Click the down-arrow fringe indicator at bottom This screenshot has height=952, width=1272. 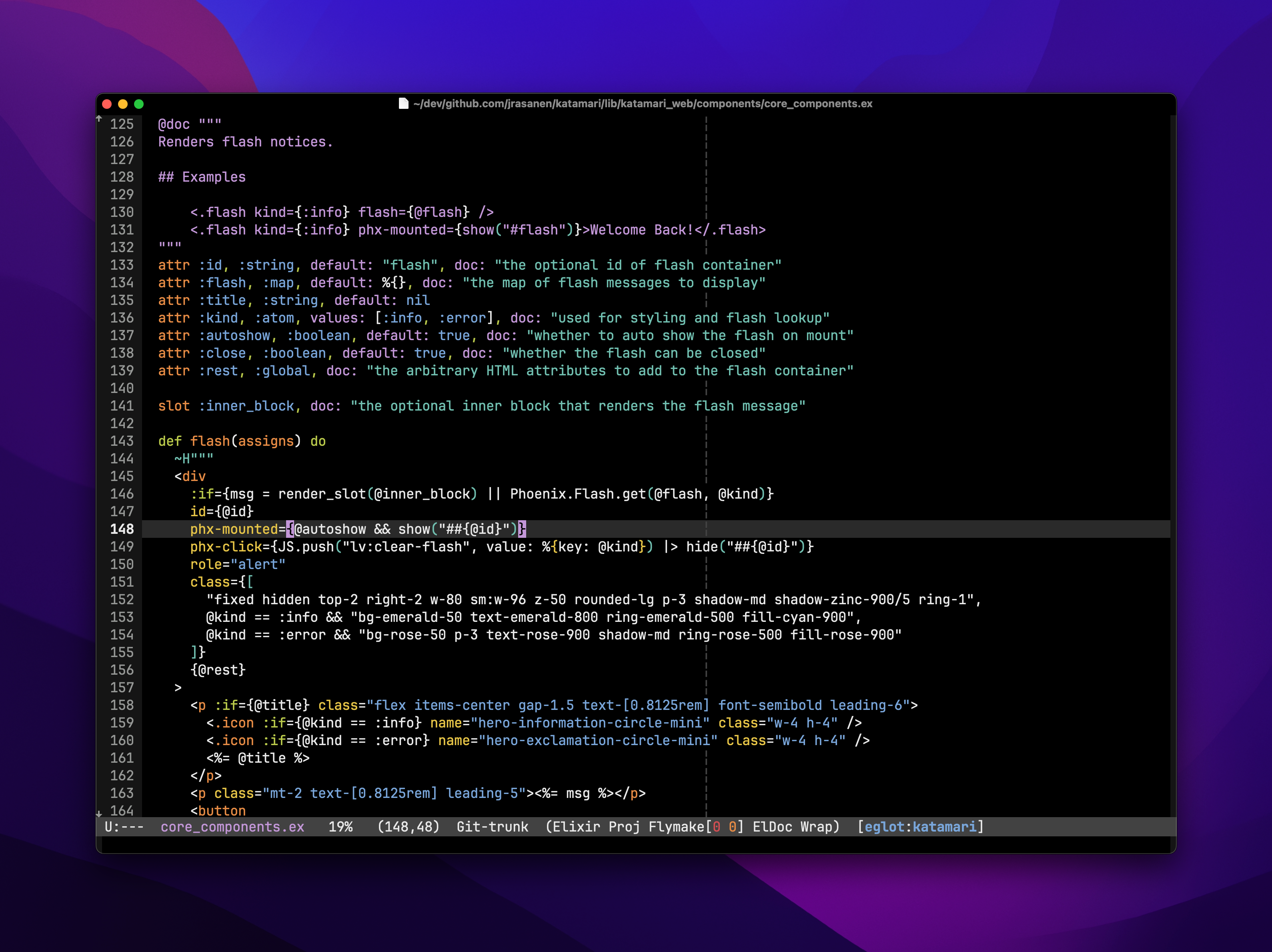(x=99, y=814)
